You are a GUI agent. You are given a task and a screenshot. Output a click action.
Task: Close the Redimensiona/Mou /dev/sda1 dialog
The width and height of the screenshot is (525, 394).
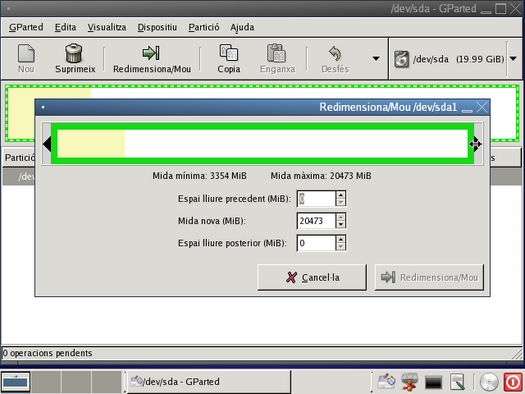(x=482, y=107)
